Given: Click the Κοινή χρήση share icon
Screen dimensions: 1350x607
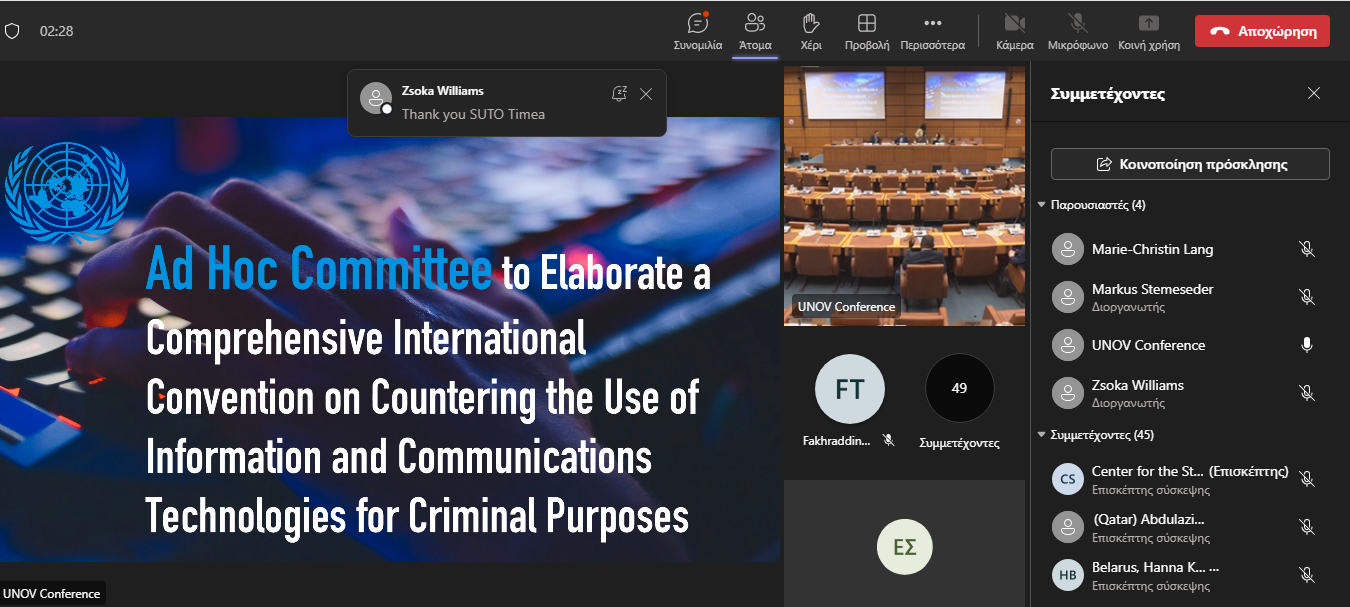Looking at the screenshot, I should click(1149, 30).
